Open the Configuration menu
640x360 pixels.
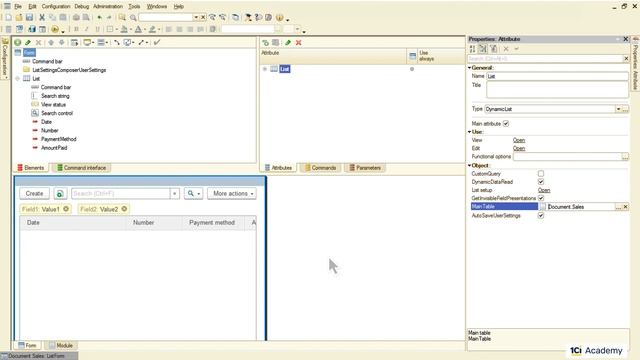[56, 7]
